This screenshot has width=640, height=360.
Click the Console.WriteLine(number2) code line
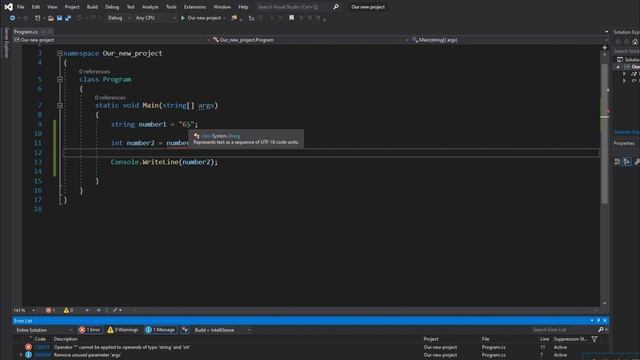(x=164, y=162)
